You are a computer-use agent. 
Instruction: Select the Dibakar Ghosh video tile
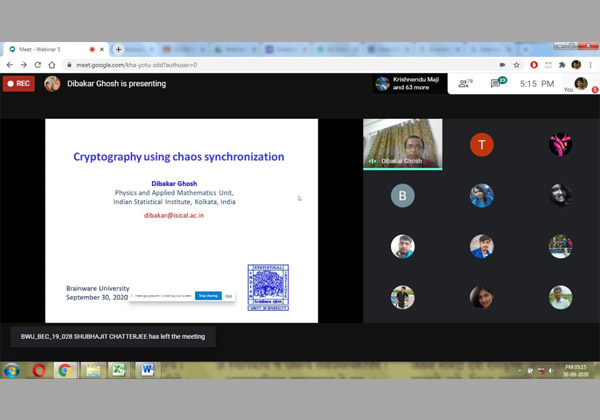(403, 144)
